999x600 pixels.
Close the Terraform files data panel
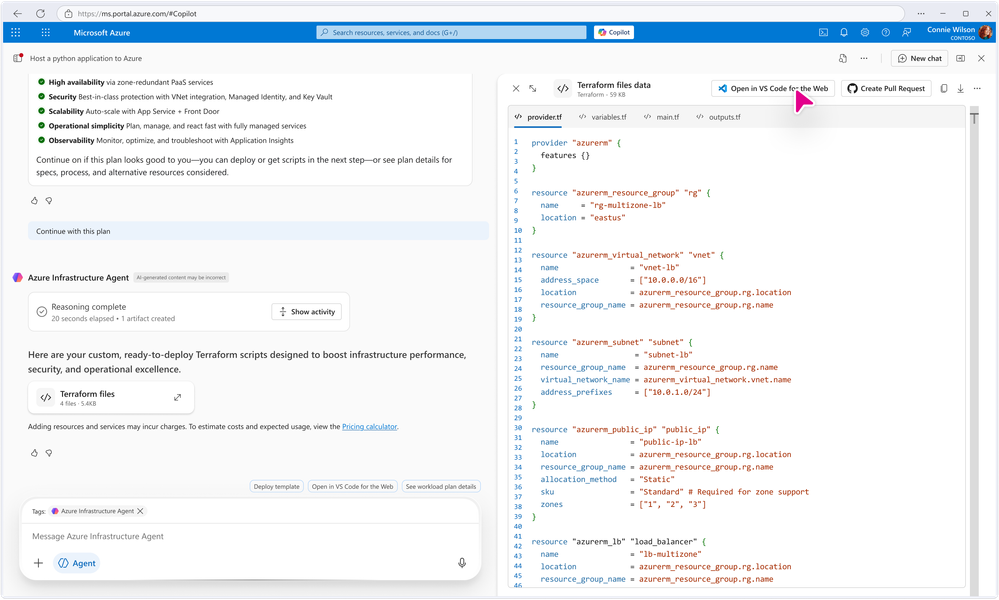516,89
